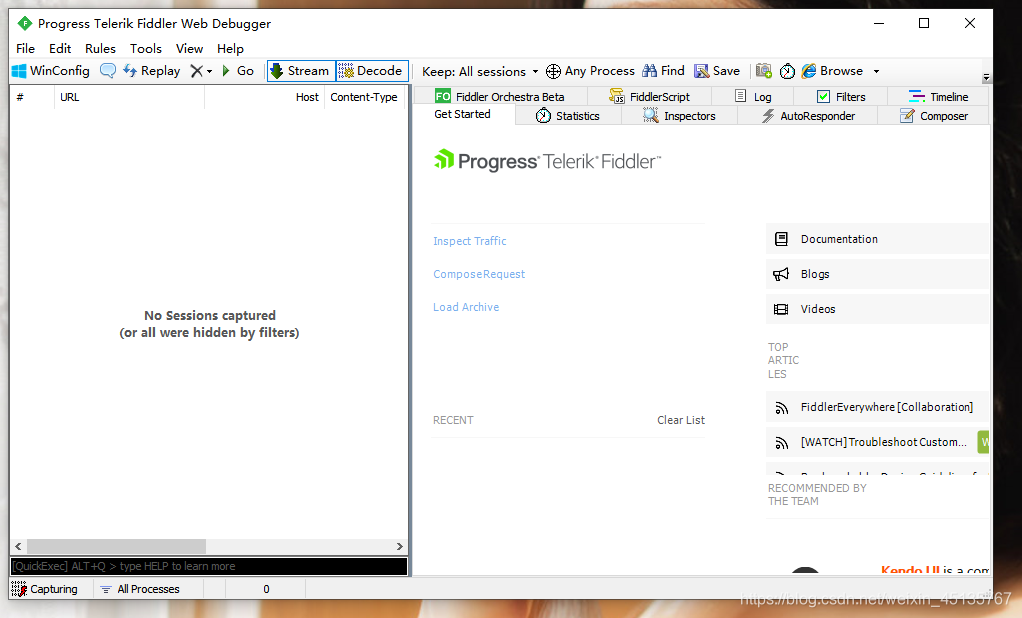1022x618 pixels.
Task: Click the All Processes status bar filter
Action: pos(140,589)
